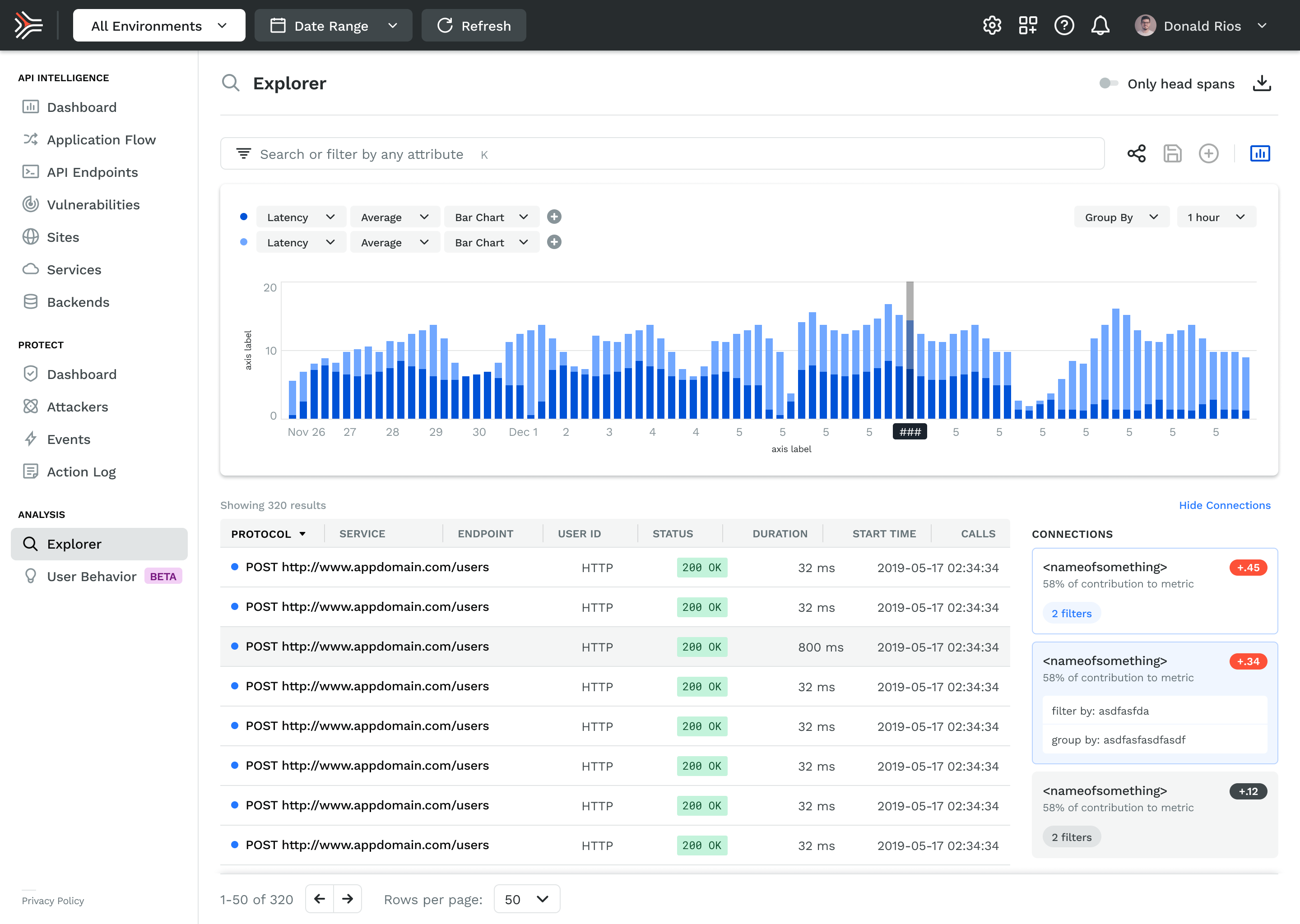
Task: Open Vulnerabilities in the sidebar
Action: [93, 205]
